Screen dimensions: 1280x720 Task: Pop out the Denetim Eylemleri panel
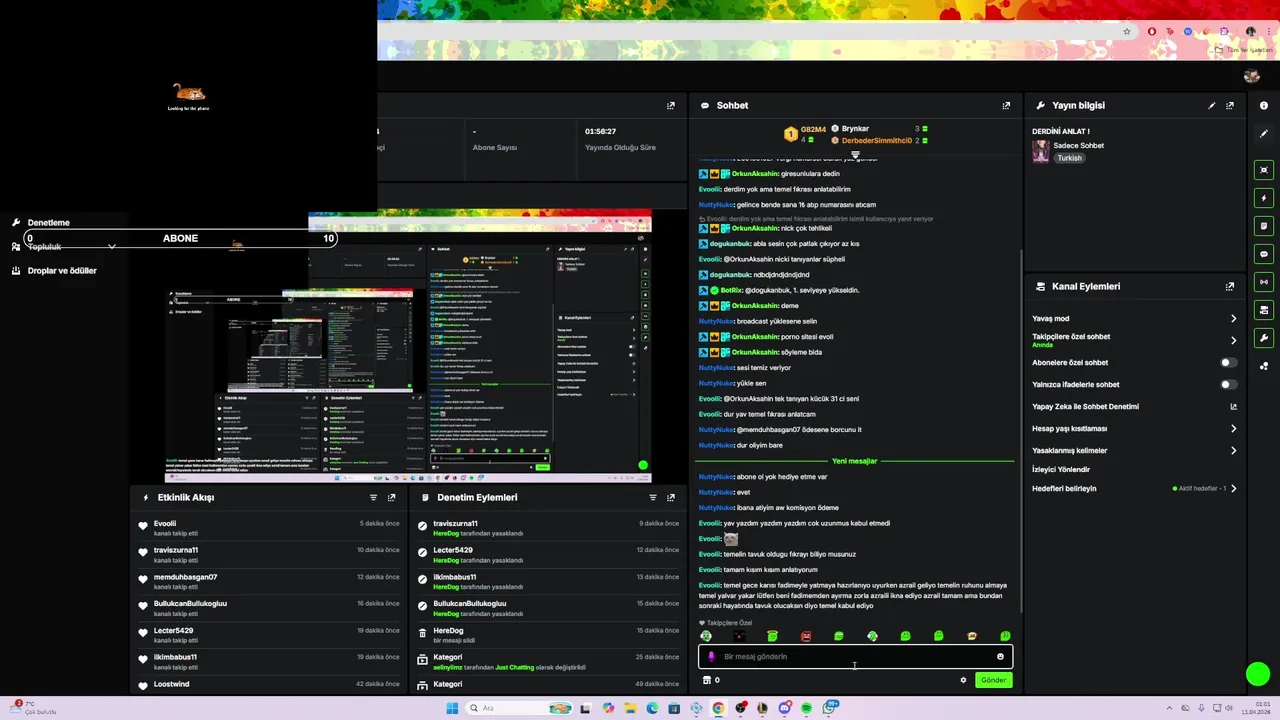[670, 497]
